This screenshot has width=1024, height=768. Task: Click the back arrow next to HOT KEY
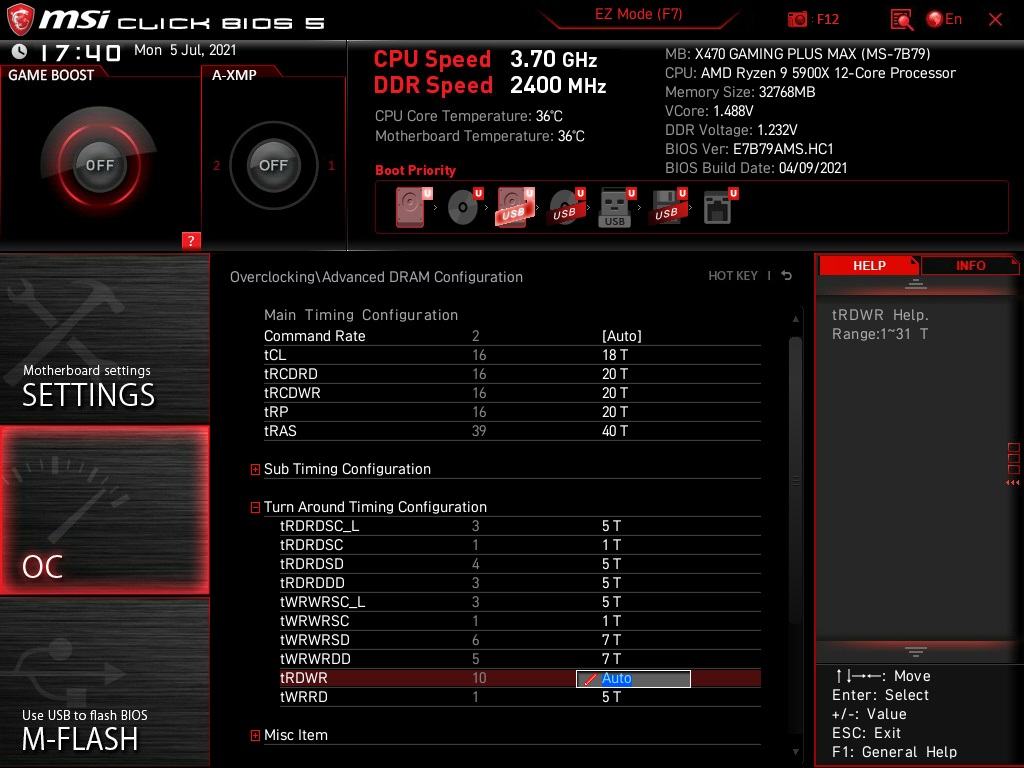pyautogui.click(x=786, y=276)
